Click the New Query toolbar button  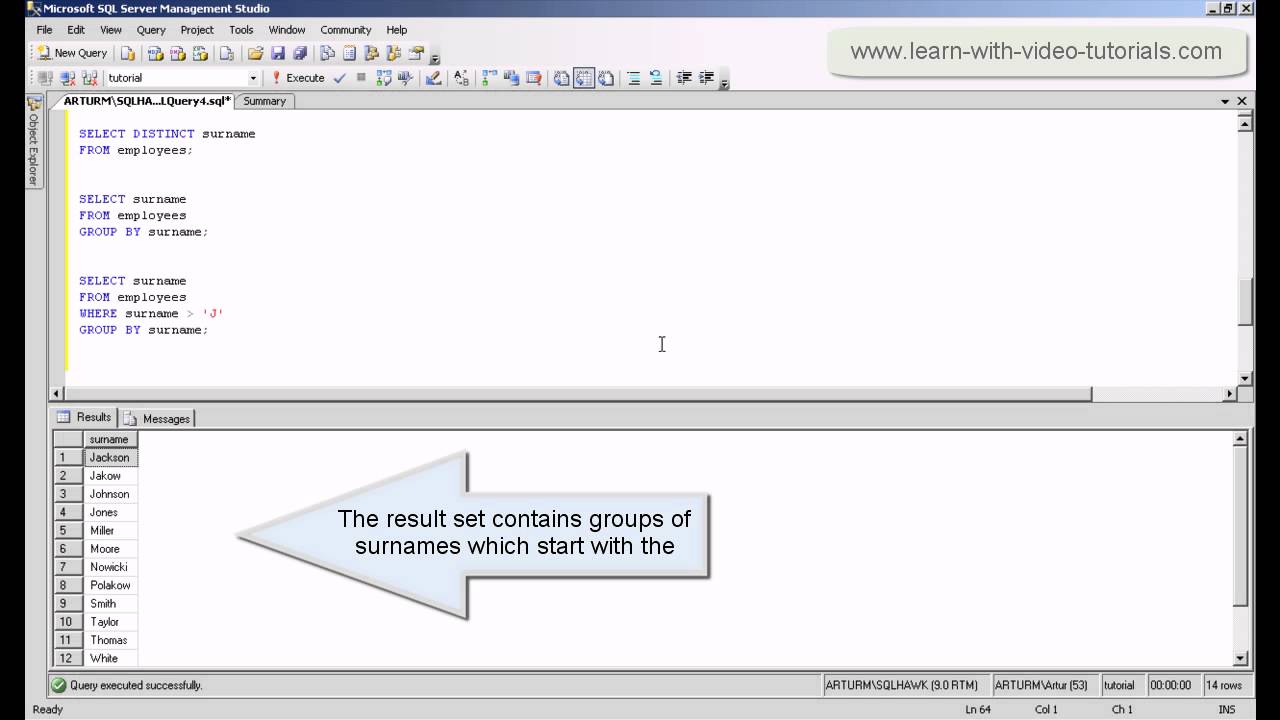[72, 53]
